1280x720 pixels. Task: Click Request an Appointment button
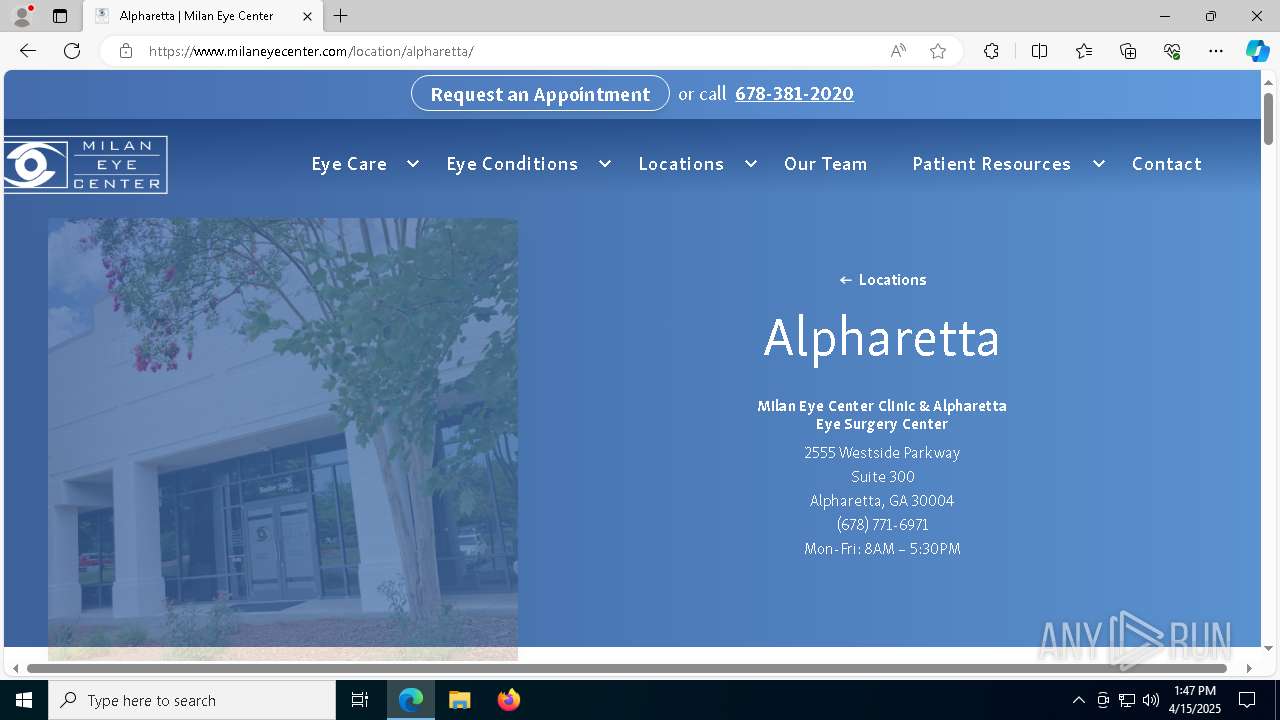coord(540,93)
